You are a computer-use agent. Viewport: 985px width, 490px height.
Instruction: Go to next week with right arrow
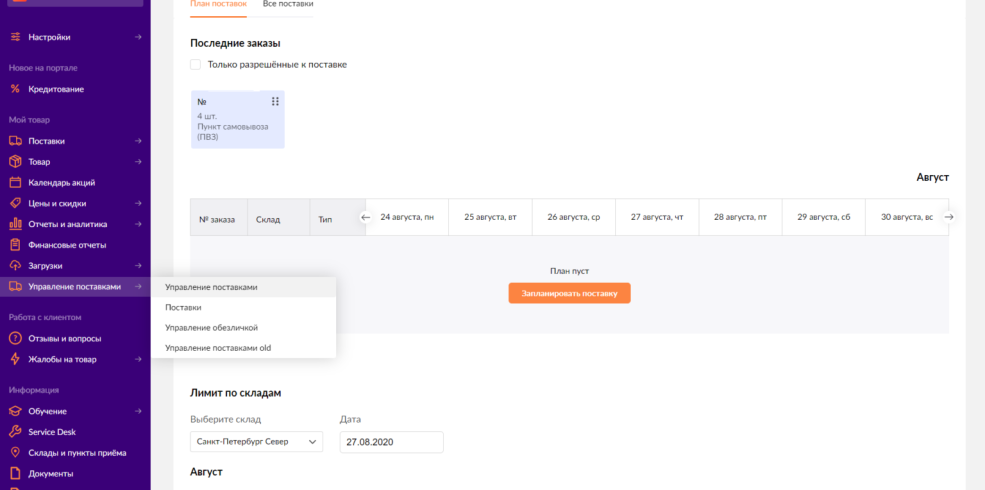point(949,217)
